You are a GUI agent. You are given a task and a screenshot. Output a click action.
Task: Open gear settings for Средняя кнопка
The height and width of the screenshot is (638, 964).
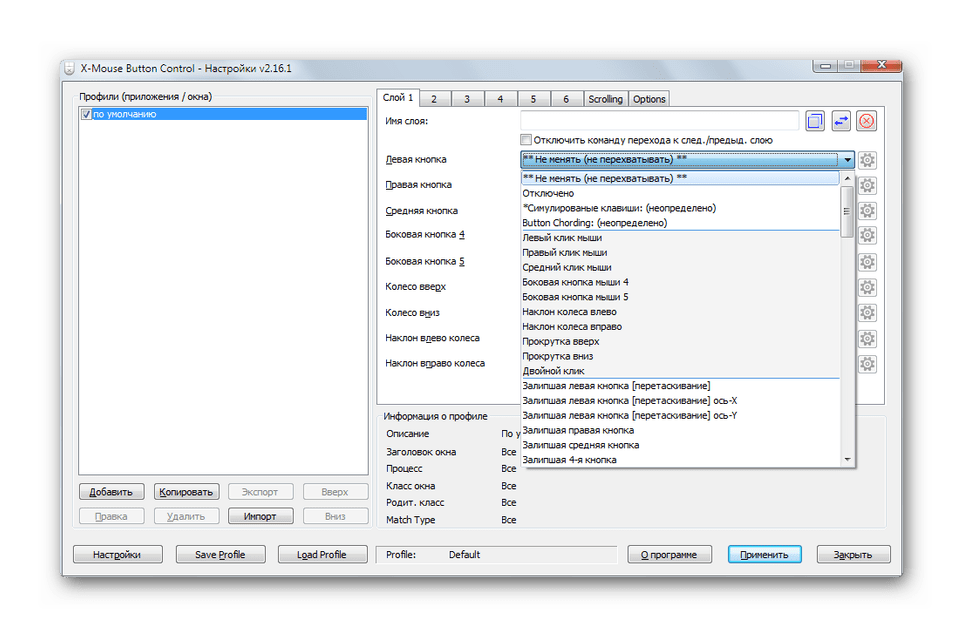coord(867,211)
